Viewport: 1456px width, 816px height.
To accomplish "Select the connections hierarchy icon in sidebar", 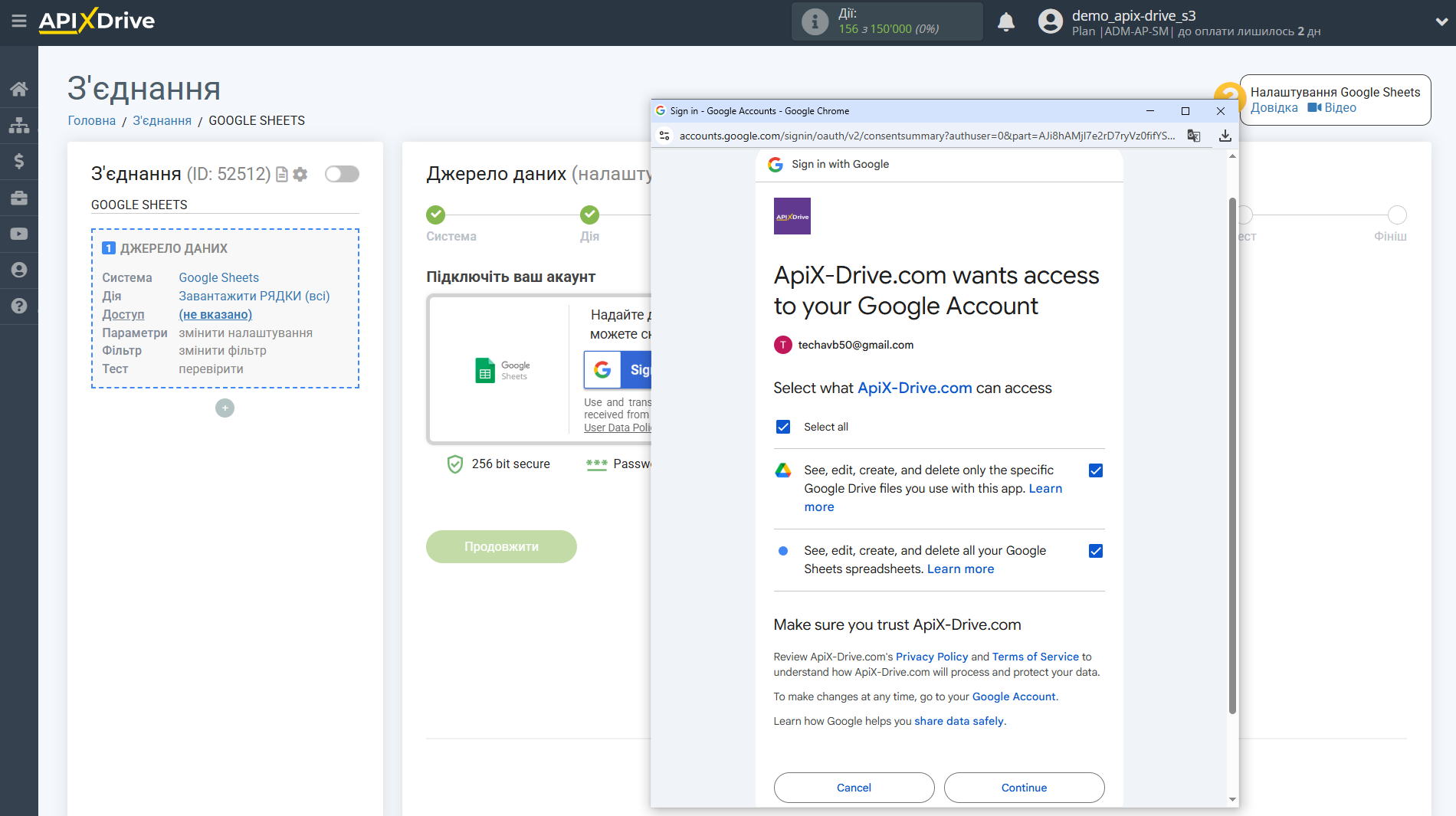I will 19,124.
